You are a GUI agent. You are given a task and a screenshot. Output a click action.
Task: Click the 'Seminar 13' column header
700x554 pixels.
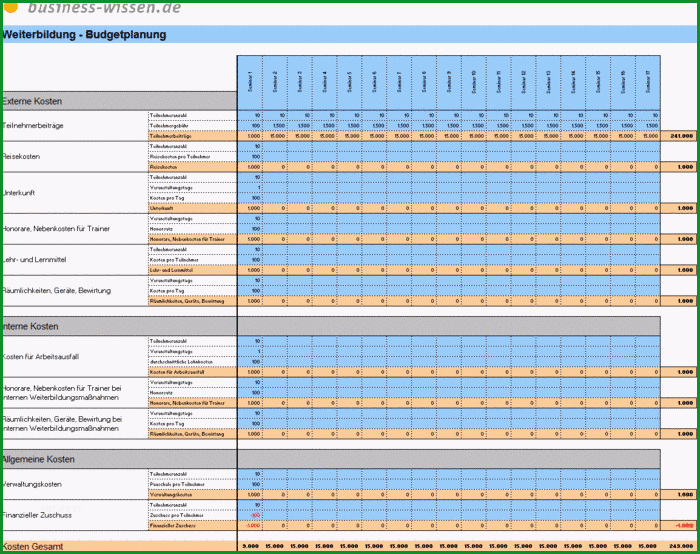[548, 82]
